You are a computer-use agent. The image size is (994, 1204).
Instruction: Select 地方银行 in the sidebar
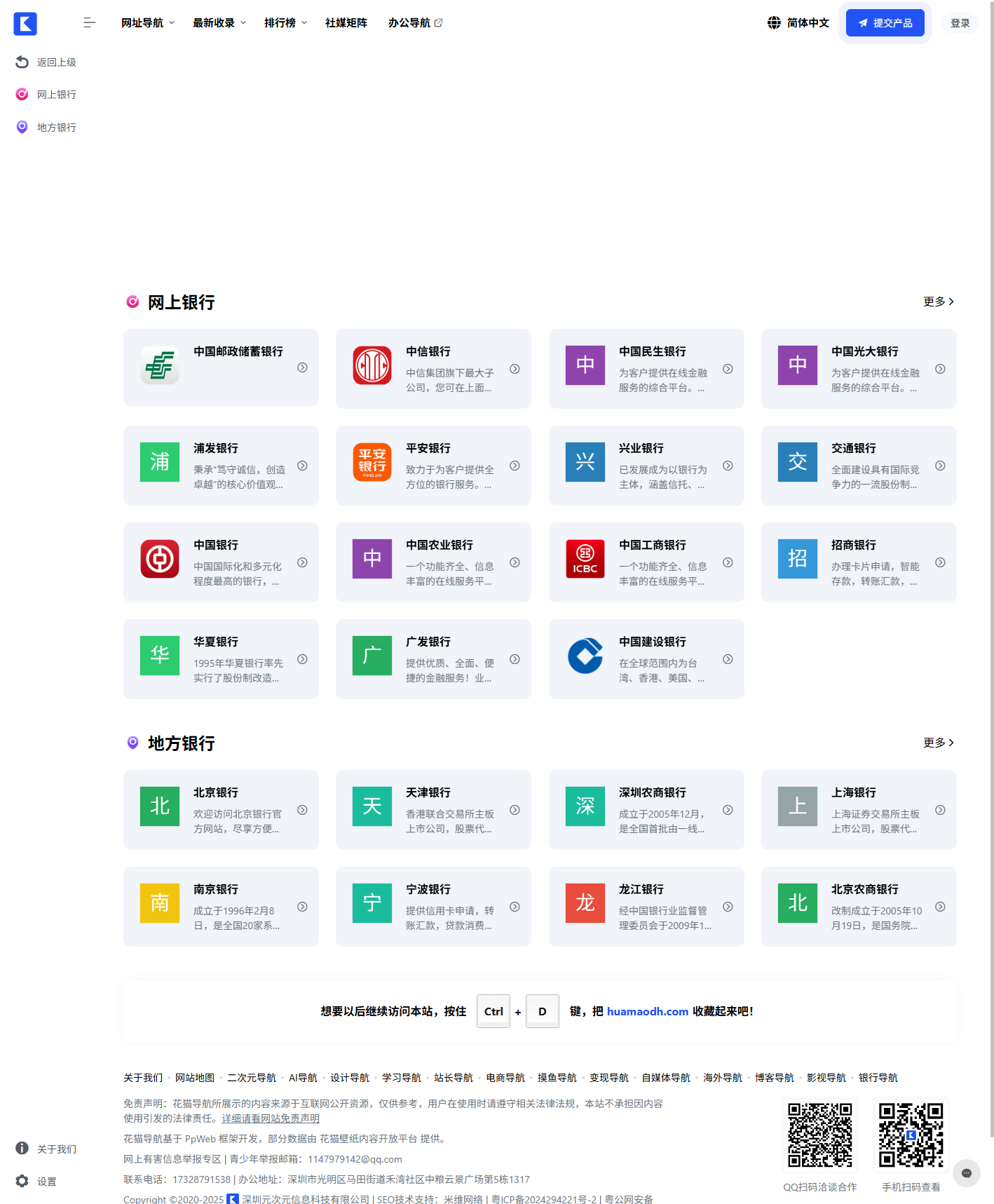coord(56,127)
